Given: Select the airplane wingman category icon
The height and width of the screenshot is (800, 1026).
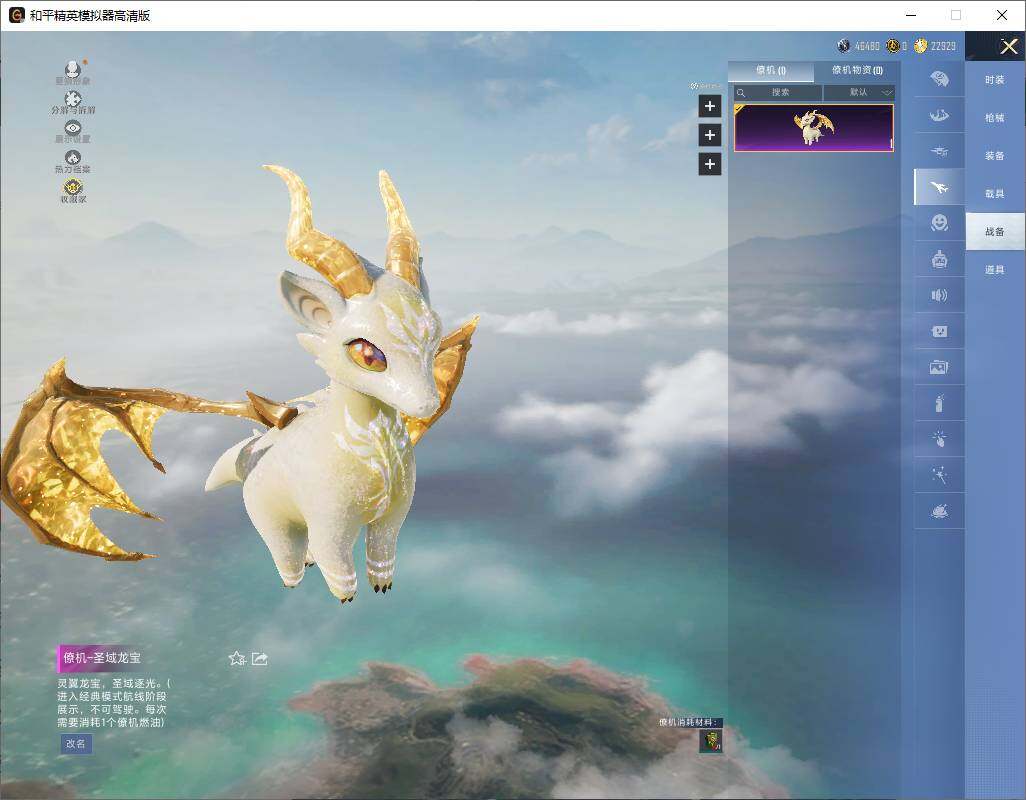Looking at the screenshot, I should point(939,188).
